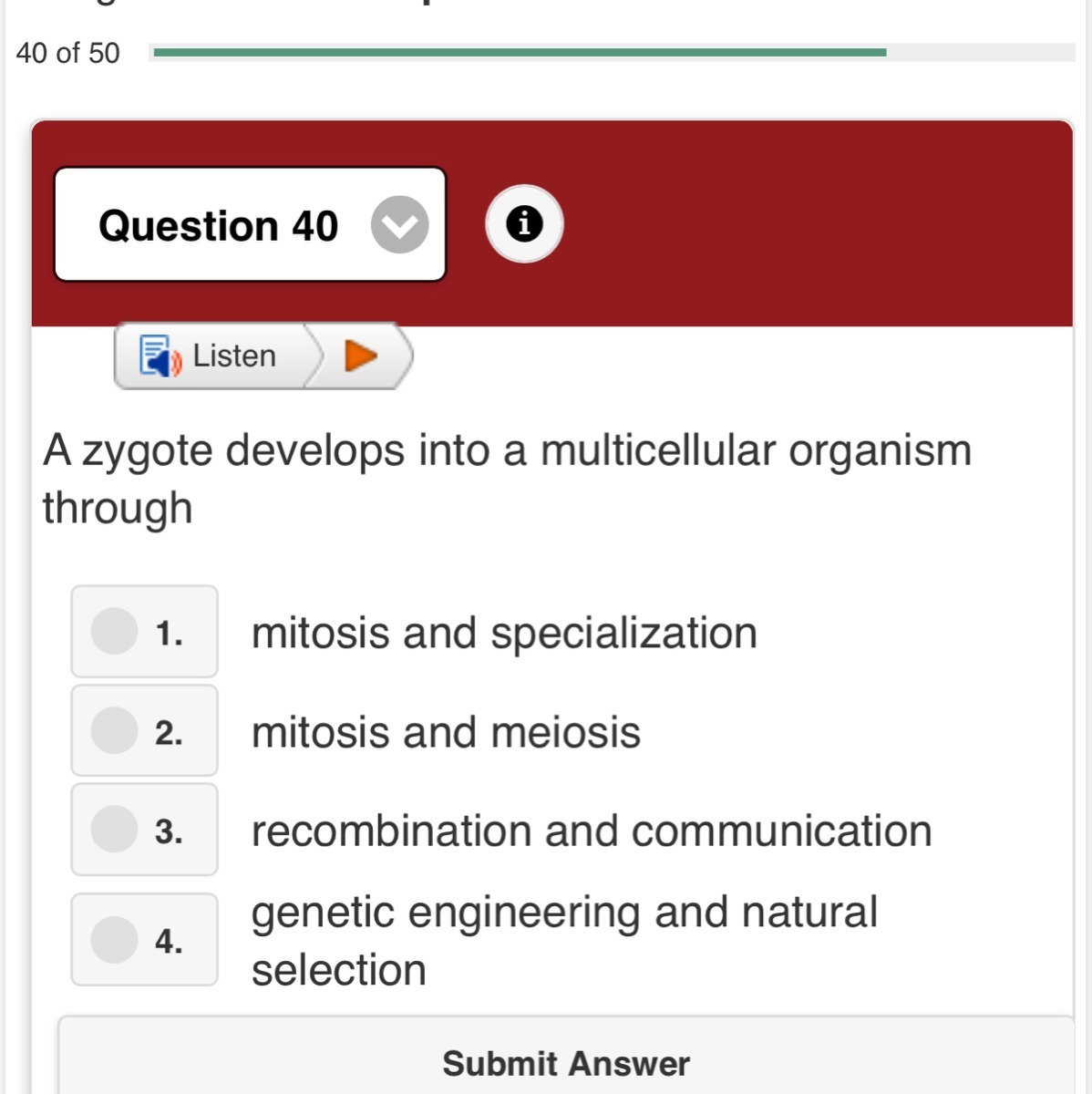The width and height of the screenshot is (1092, 1094).
Task: Click the Submit Answer button
Action: pyautogui.click(x=565, y=1063)
